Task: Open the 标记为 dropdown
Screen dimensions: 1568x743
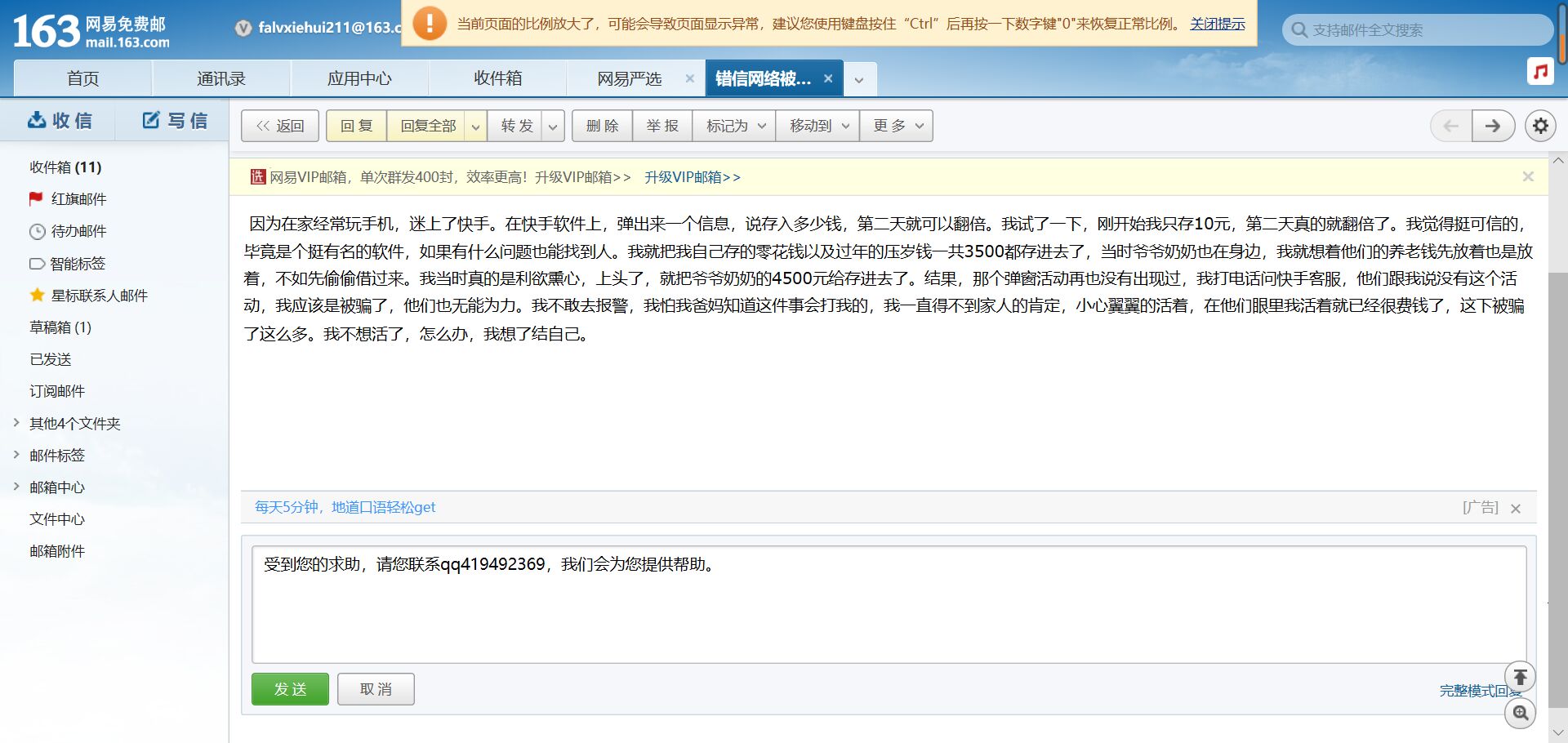Action: [x=734, y=127]
